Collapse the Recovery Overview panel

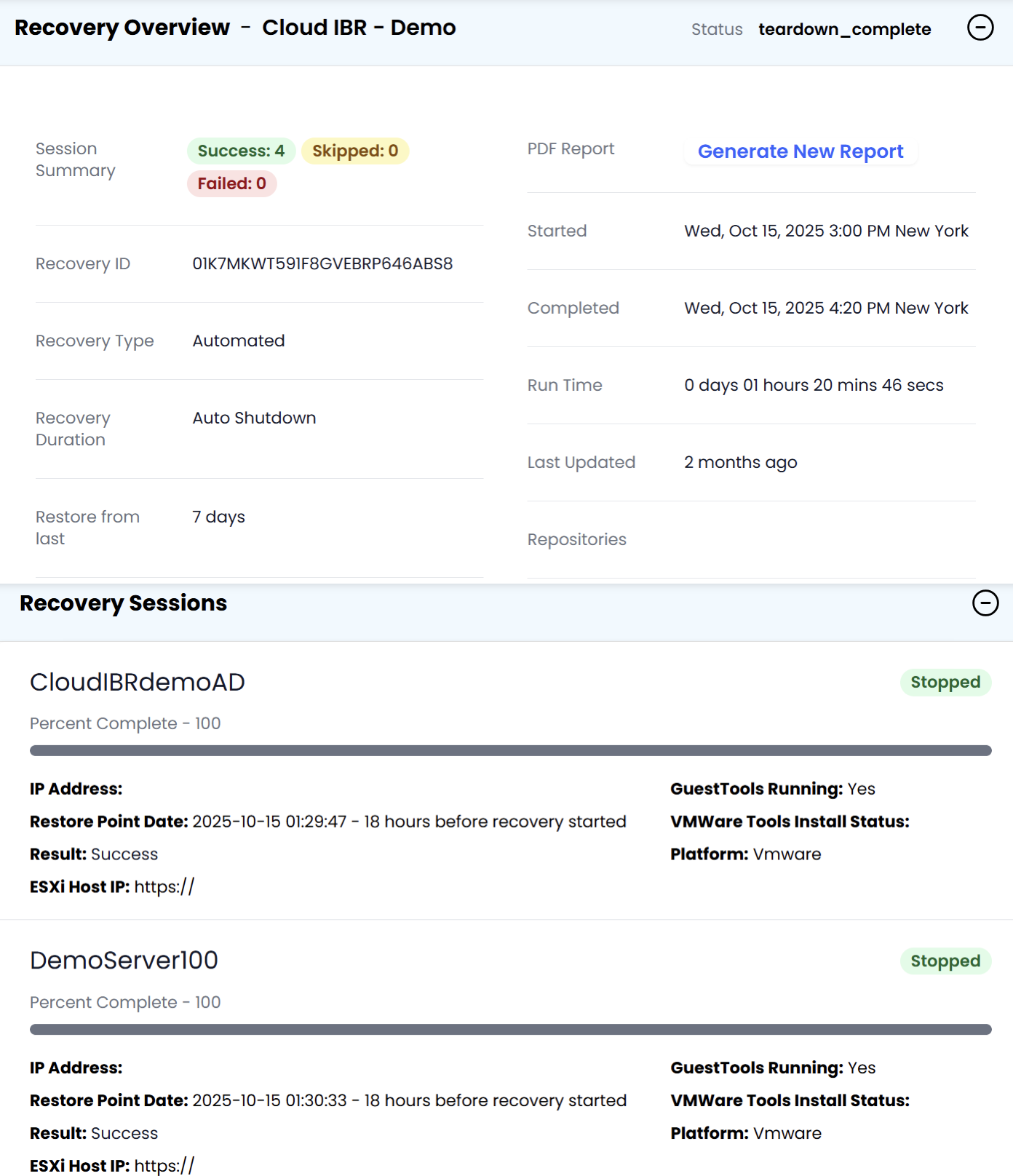(980, 28)
